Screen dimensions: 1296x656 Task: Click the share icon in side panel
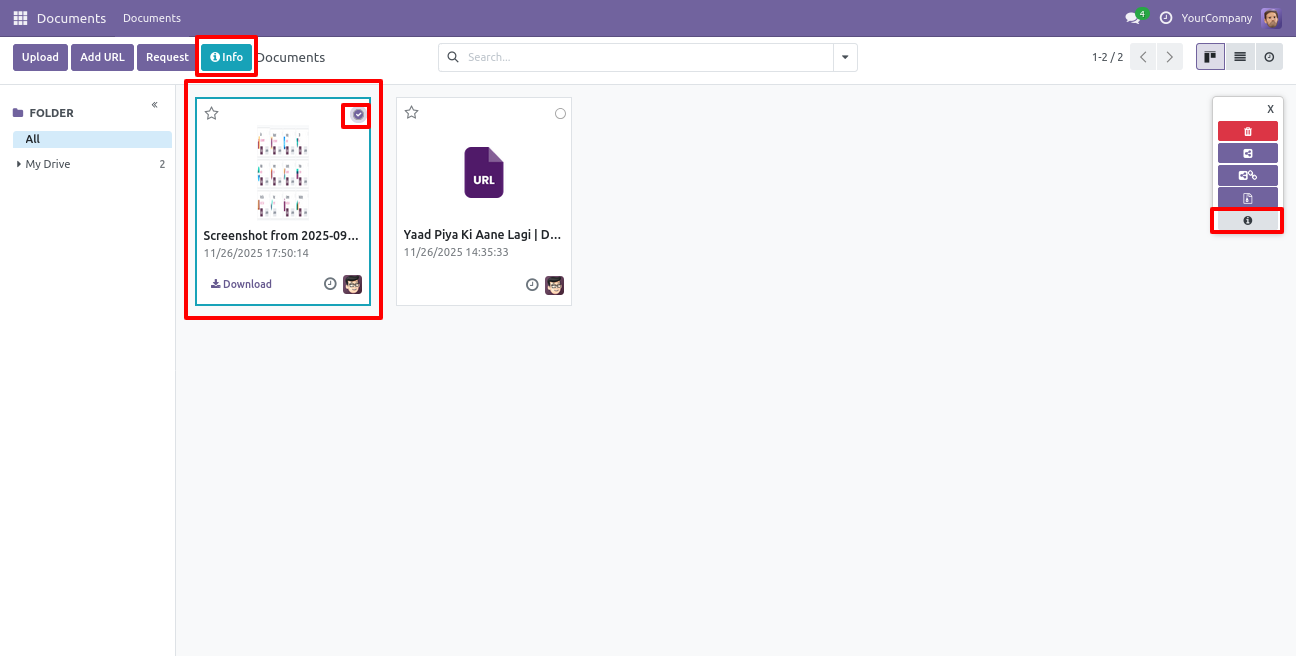coord(1247,153)
